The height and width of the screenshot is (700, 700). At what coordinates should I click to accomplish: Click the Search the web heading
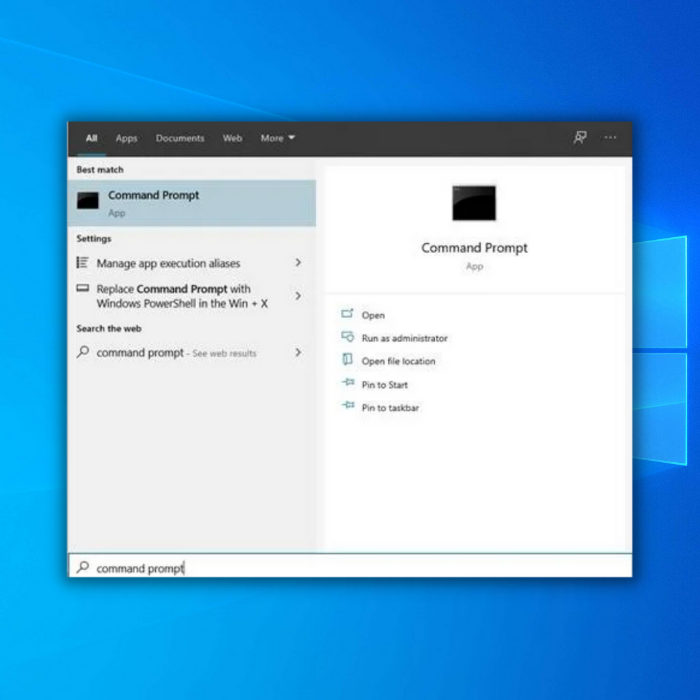pos(109,329)
